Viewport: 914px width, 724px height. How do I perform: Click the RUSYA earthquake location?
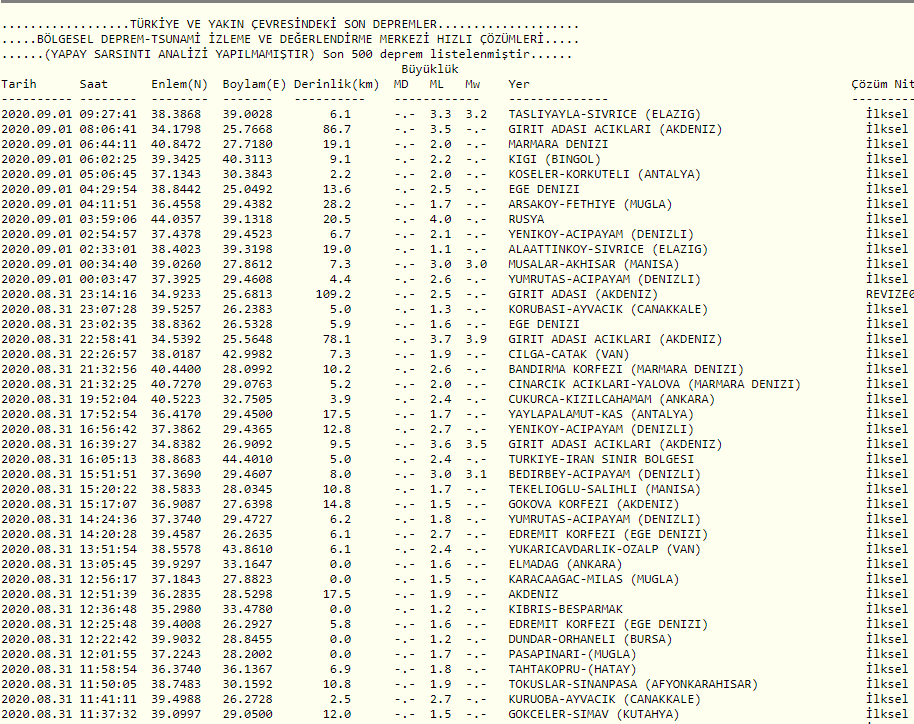(x=526, y=219)
